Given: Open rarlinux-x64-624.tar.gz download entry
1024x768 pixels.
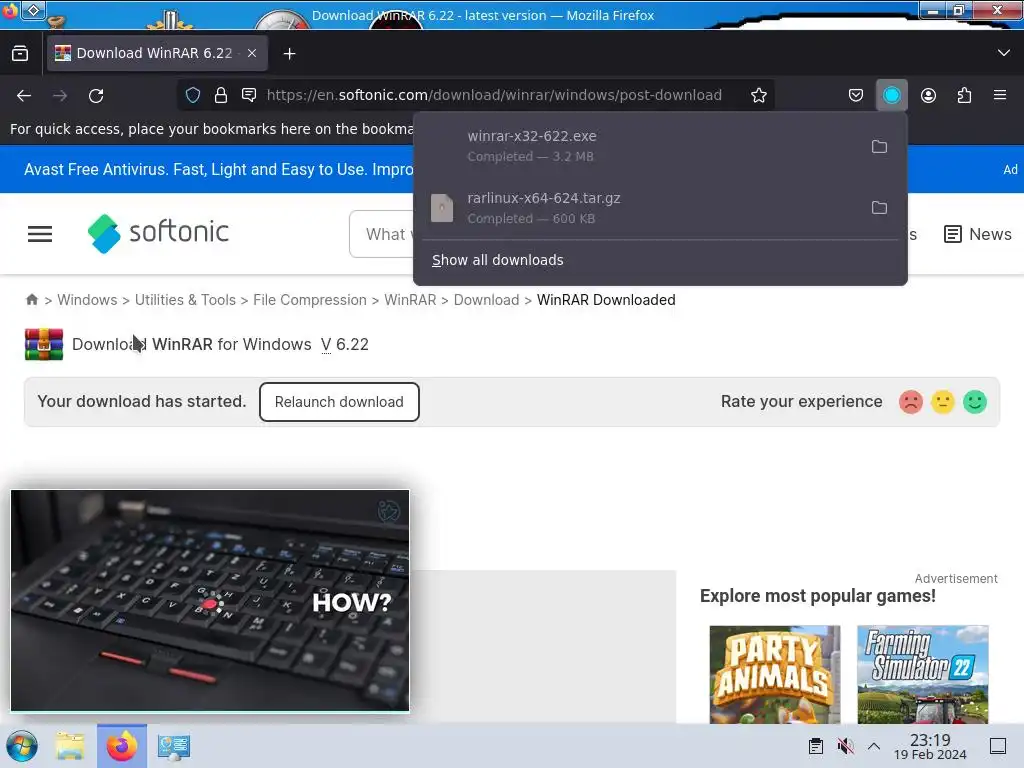Looking at the screenshot, I should click(640, 208).
